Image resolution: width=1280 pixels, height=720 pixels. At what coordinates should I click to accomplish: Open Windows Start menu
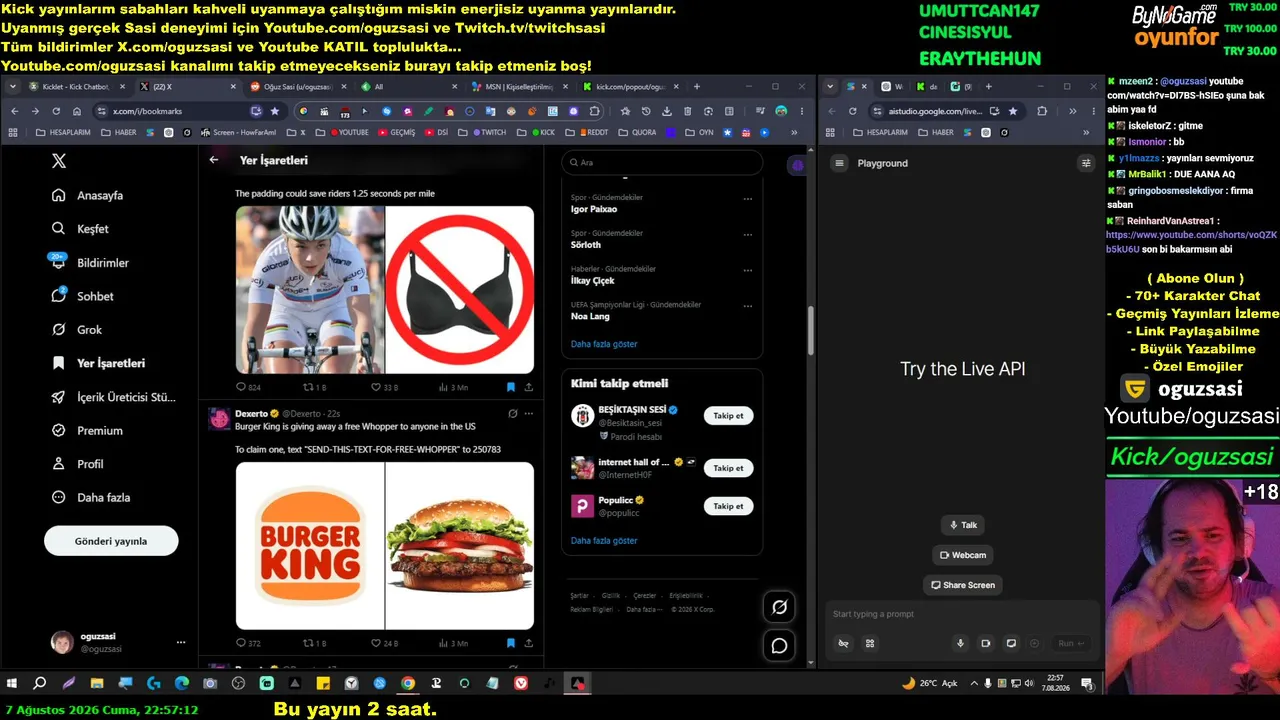[x=12, y=684]
